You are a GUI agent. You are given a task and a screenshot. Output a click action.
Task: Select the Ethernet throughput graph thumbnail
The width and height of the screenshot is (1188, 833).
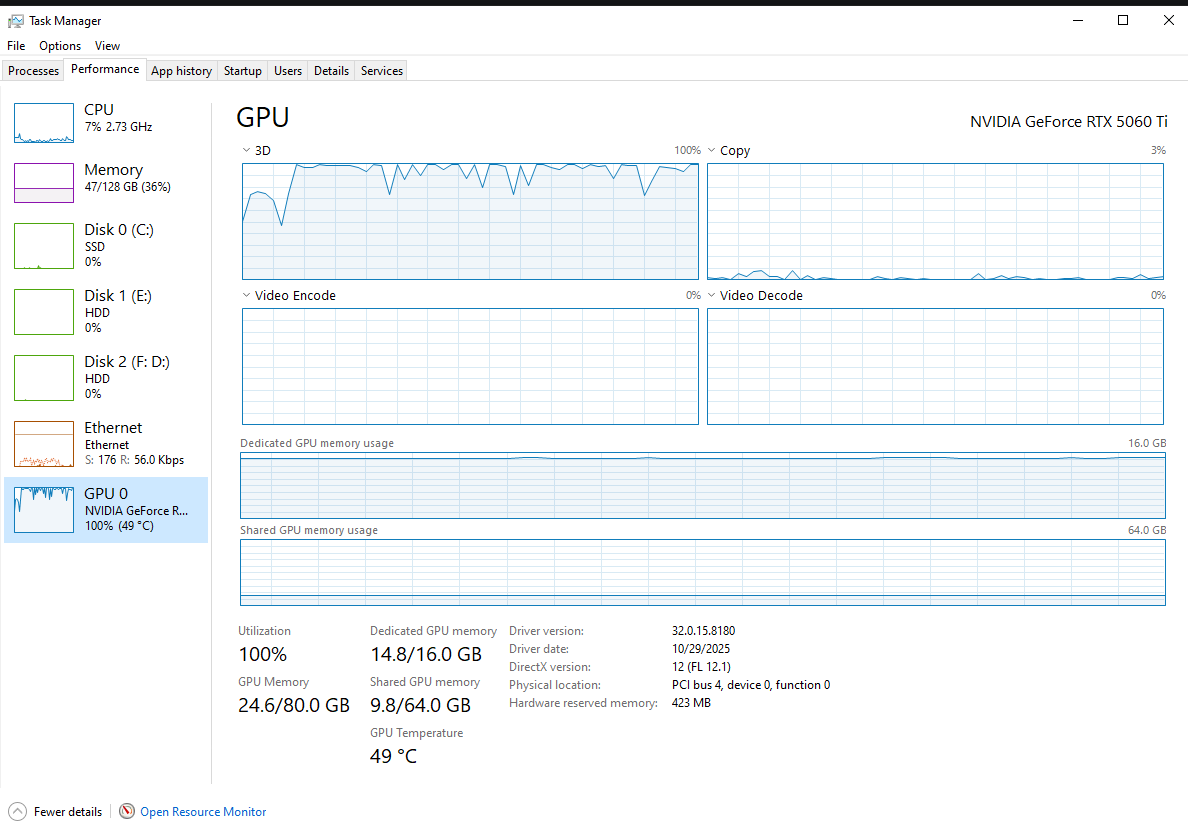click(x=44, y=444)
